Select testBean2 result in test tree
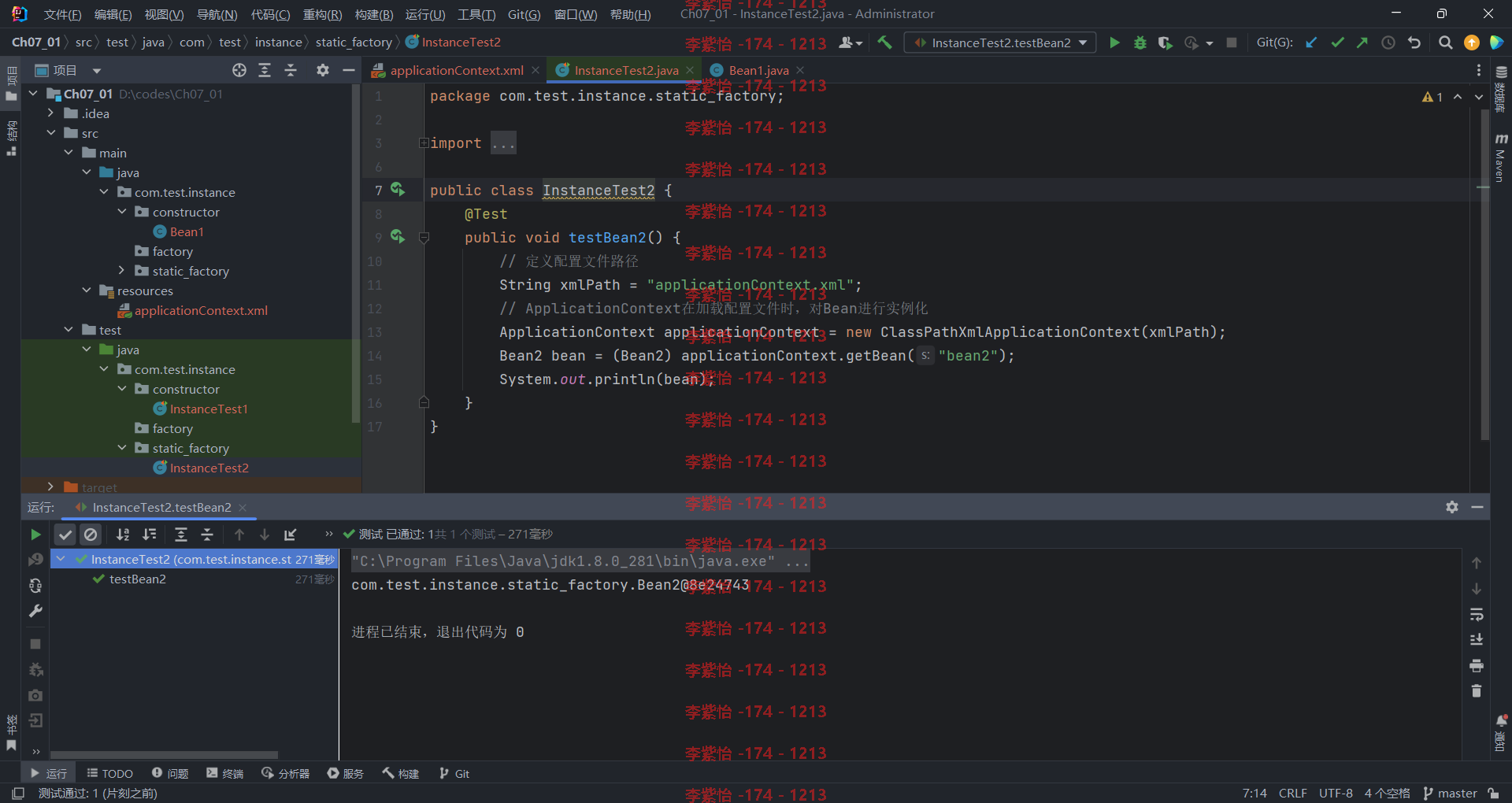 (138, 579)
